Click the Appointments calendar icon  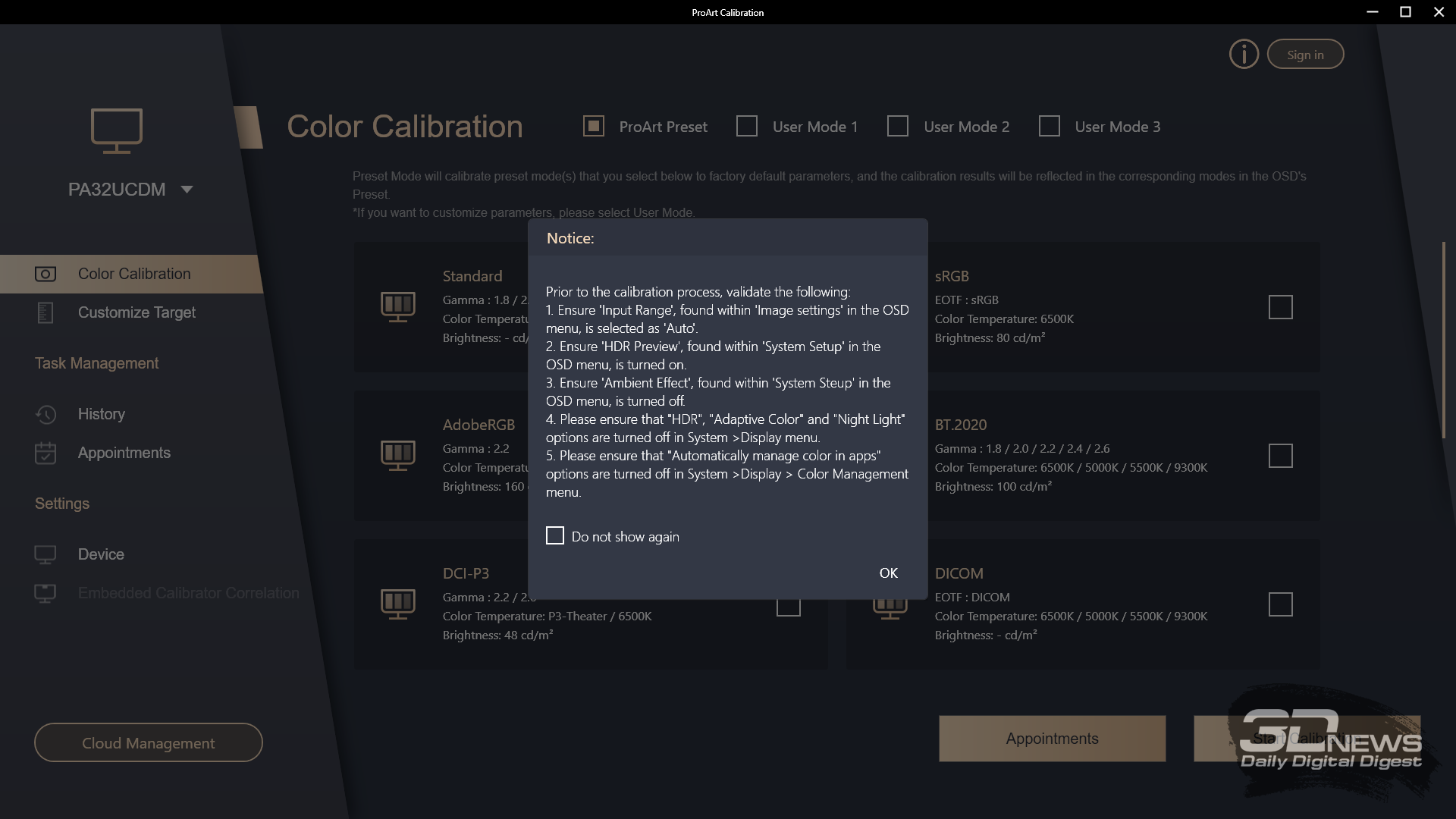click(45, 453)
